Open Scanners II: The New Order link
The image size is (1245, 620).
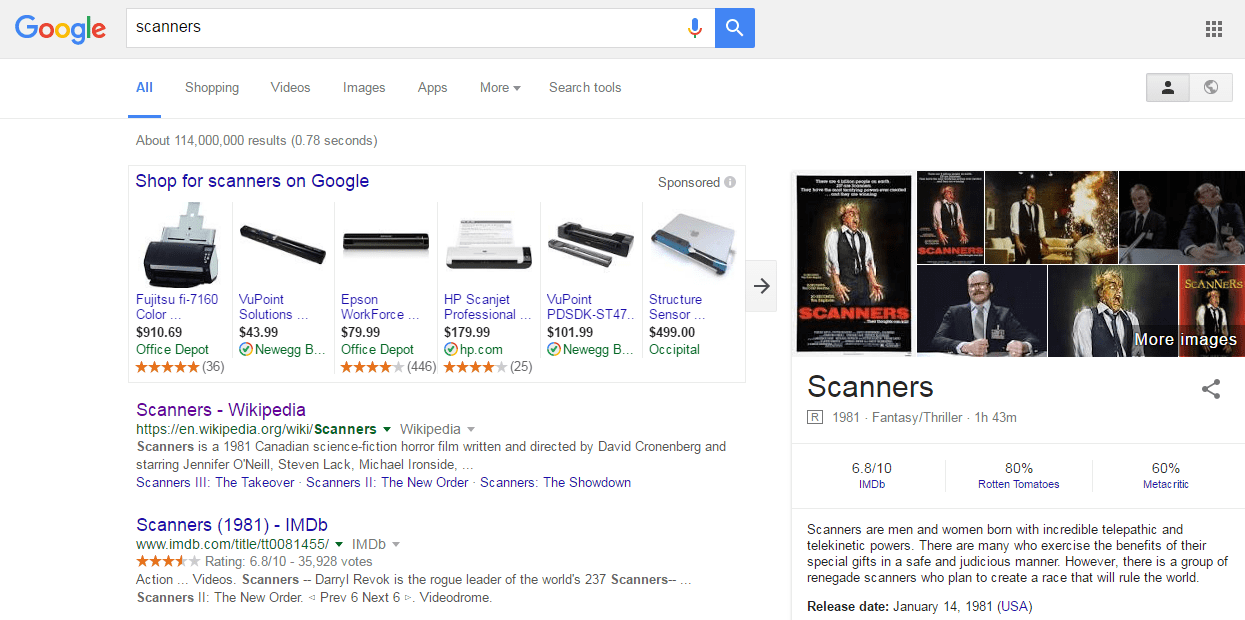click(x=387, y=482)
